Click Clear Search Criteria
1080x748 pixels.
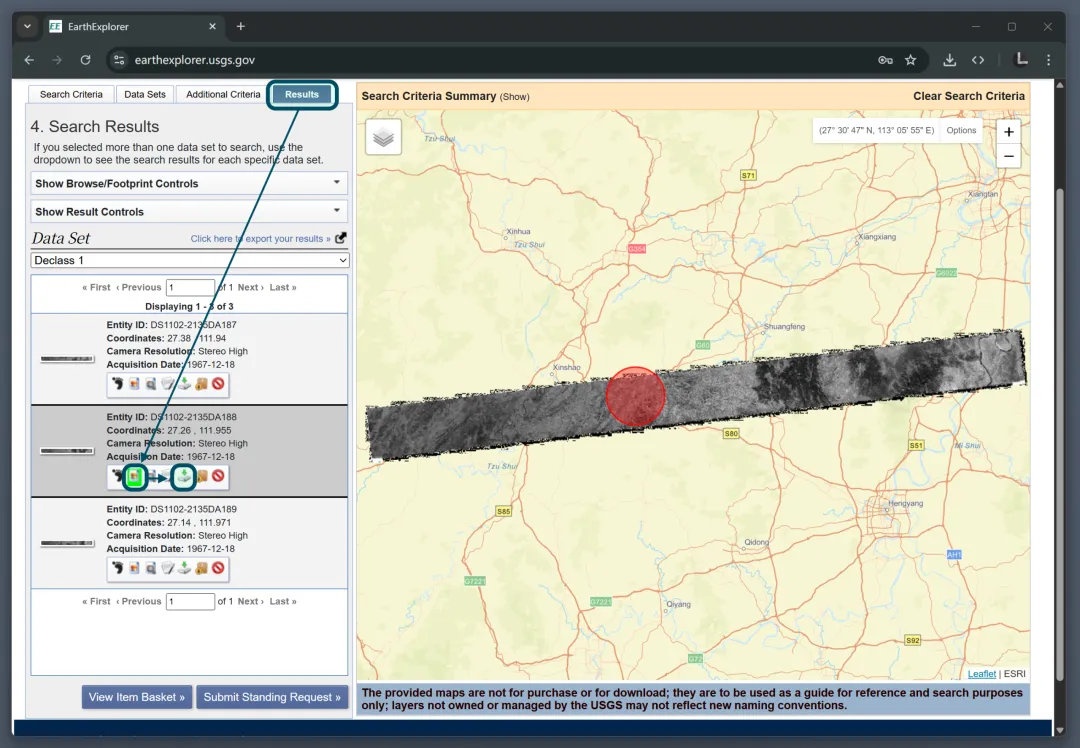tap(968, 96)
